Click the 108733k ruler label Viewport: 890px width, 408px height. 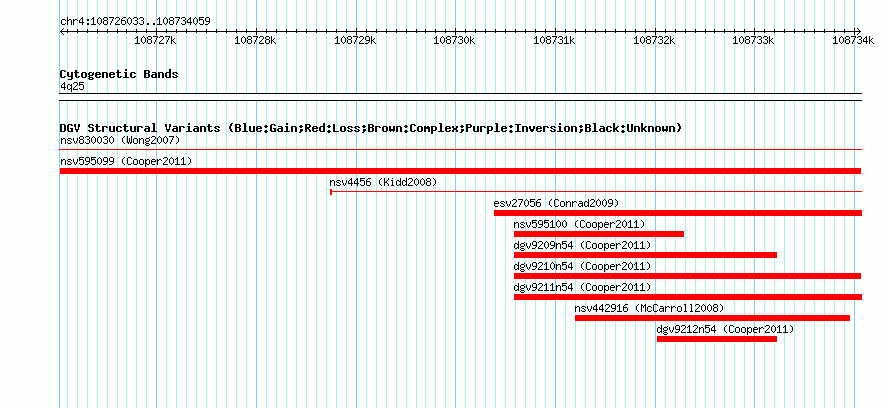[x=754, y=40]
